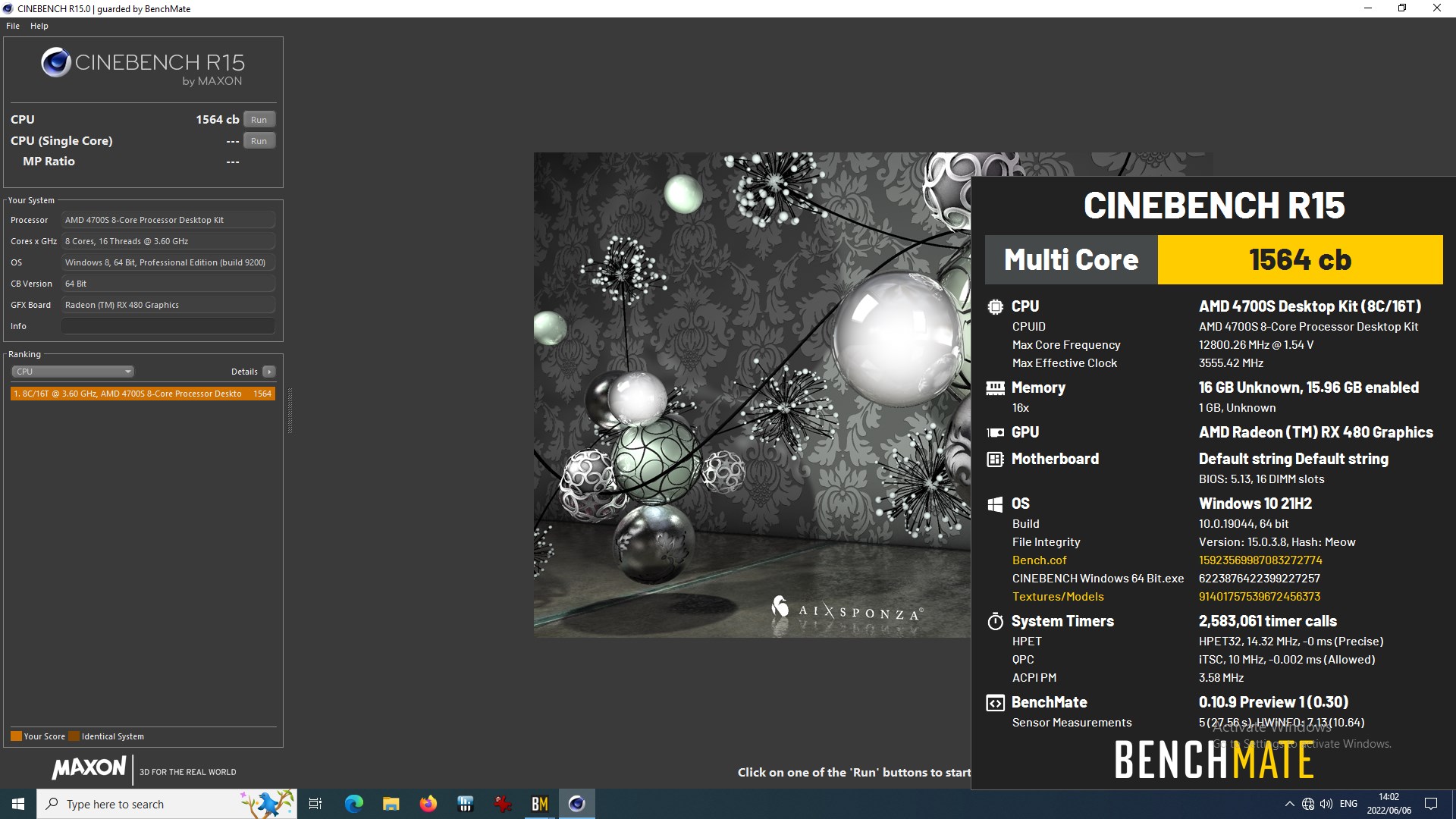Screen dimensions: 1456x819
Task: Click the Identical System legend swatch
Action: (74, 736)
